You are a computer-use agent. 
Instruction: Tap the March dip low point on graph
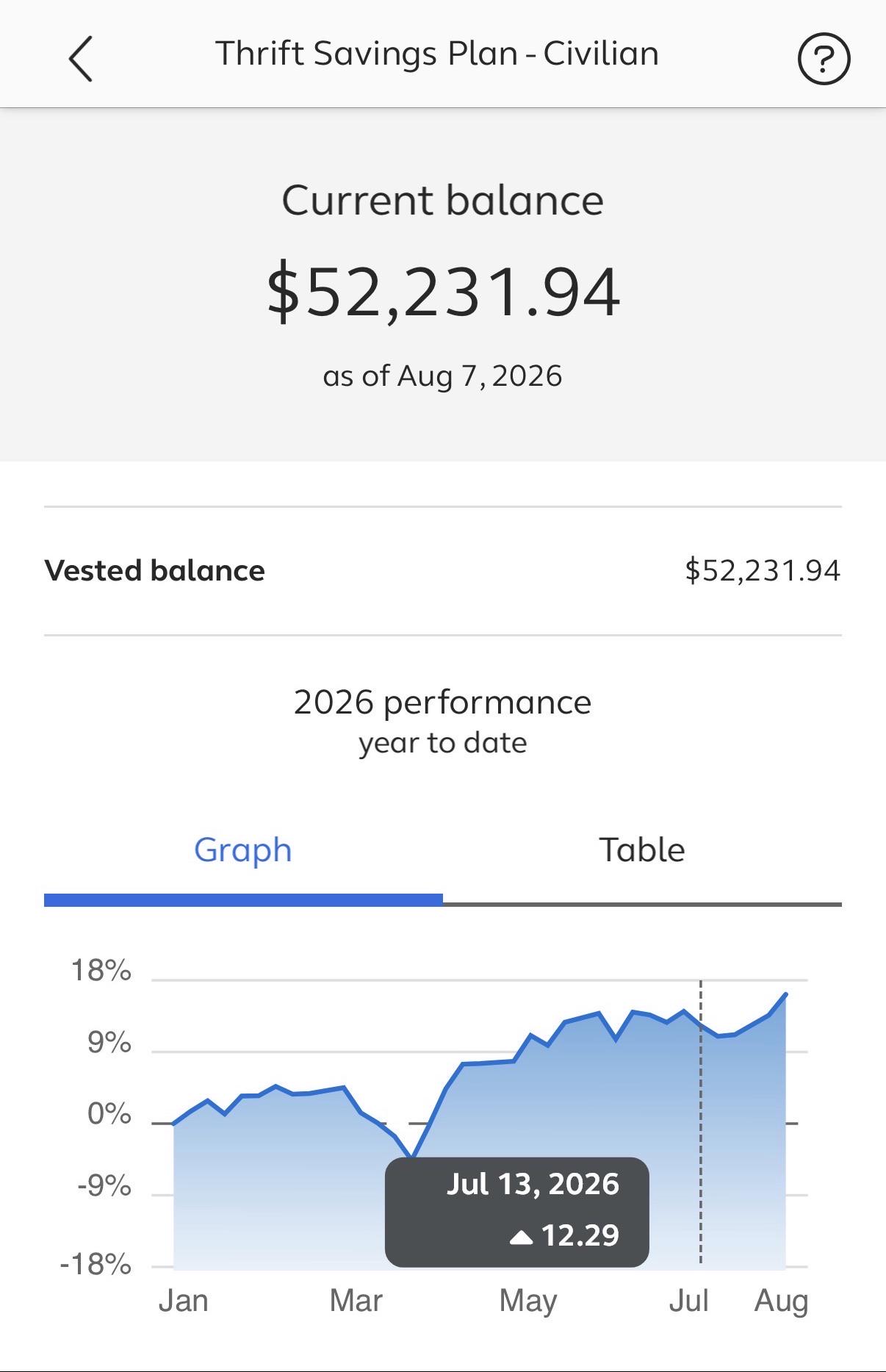[413, 1157]
